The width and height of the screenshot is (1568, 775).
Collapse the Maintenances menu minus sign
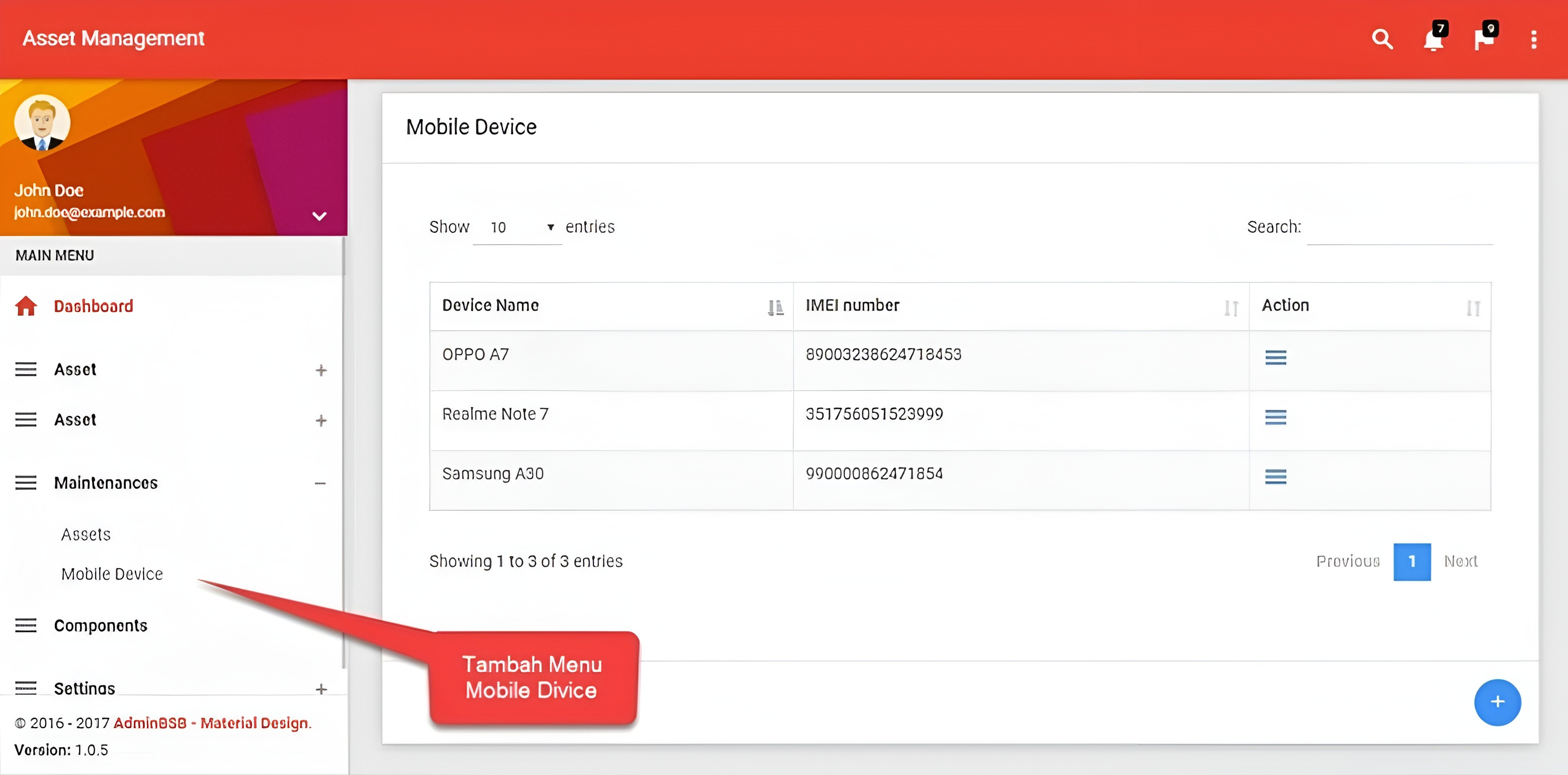(320, 483)
